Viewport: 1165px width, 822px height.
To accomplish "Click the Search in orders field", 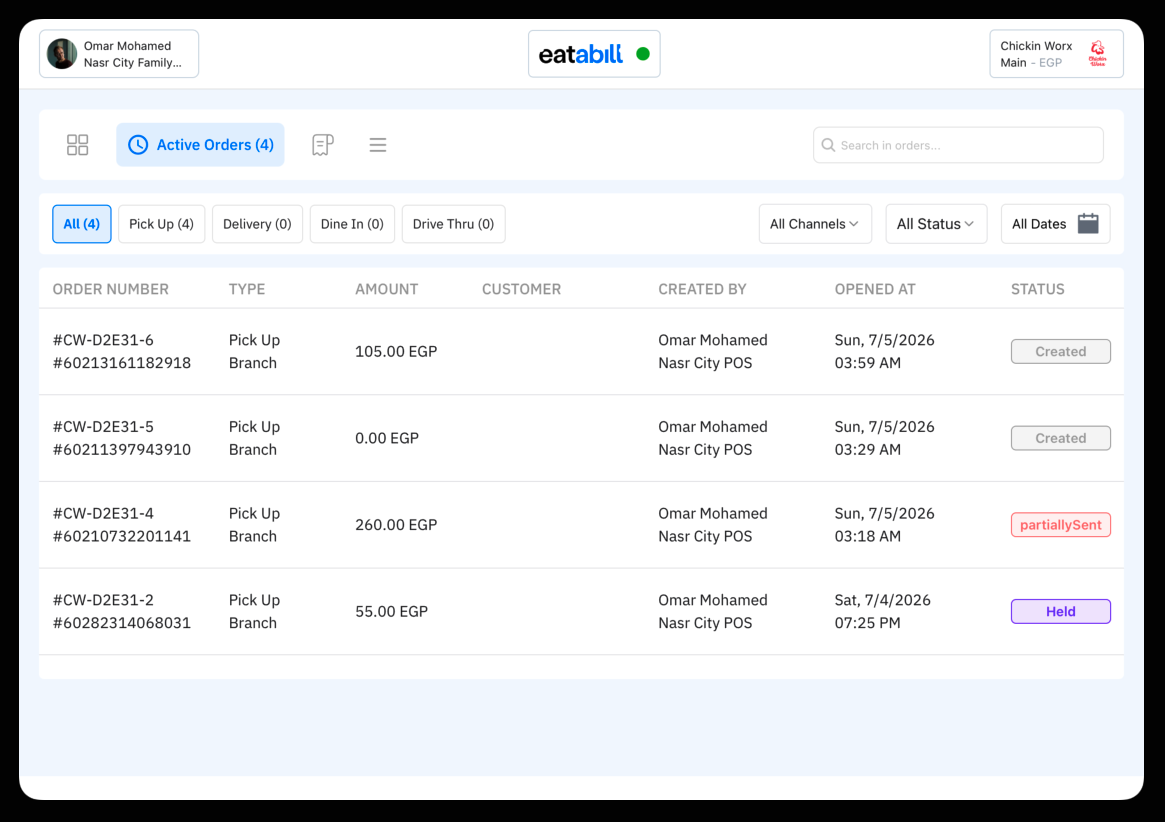I will (x=958, y=145).
